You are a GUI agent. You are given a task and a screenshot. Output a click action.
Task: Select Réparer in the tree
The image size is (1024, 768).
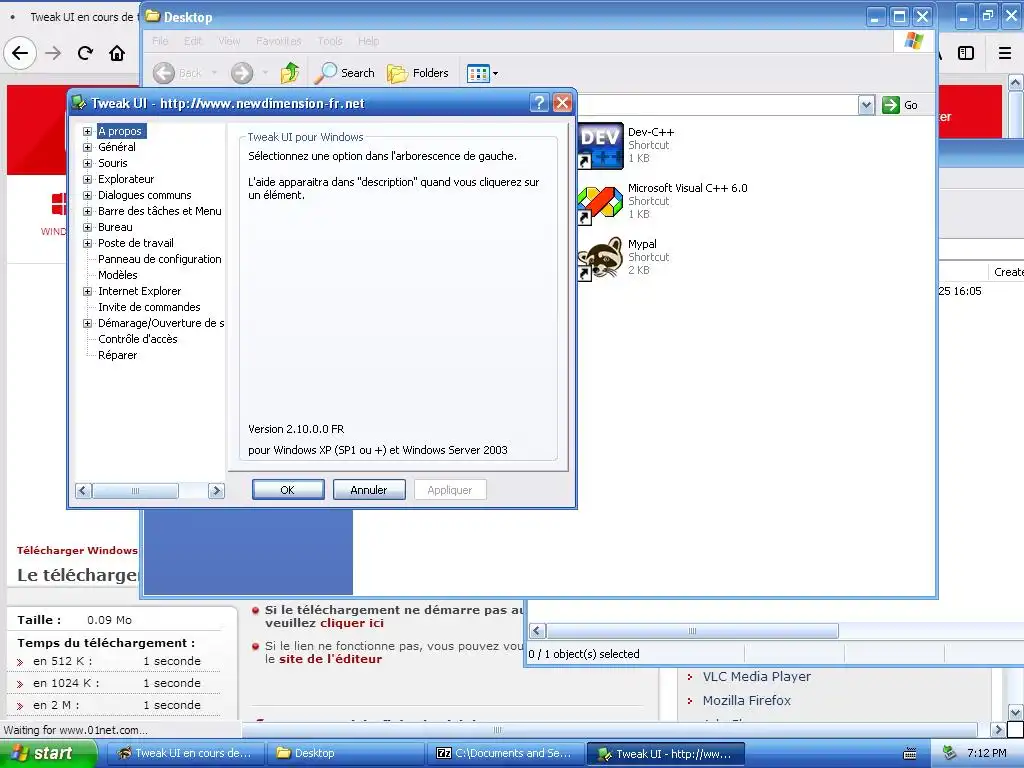pyautogui.click(x=118, y=355)
